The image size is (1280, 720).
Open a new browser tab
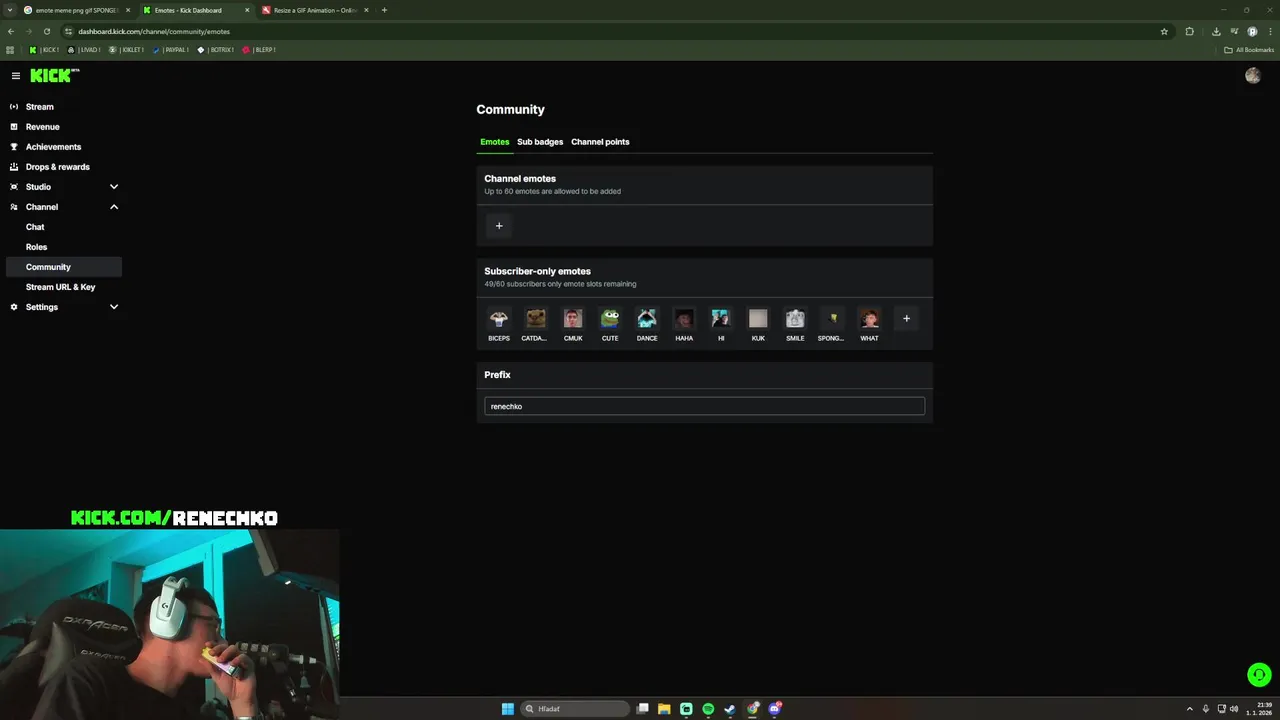tap(384, 10)
